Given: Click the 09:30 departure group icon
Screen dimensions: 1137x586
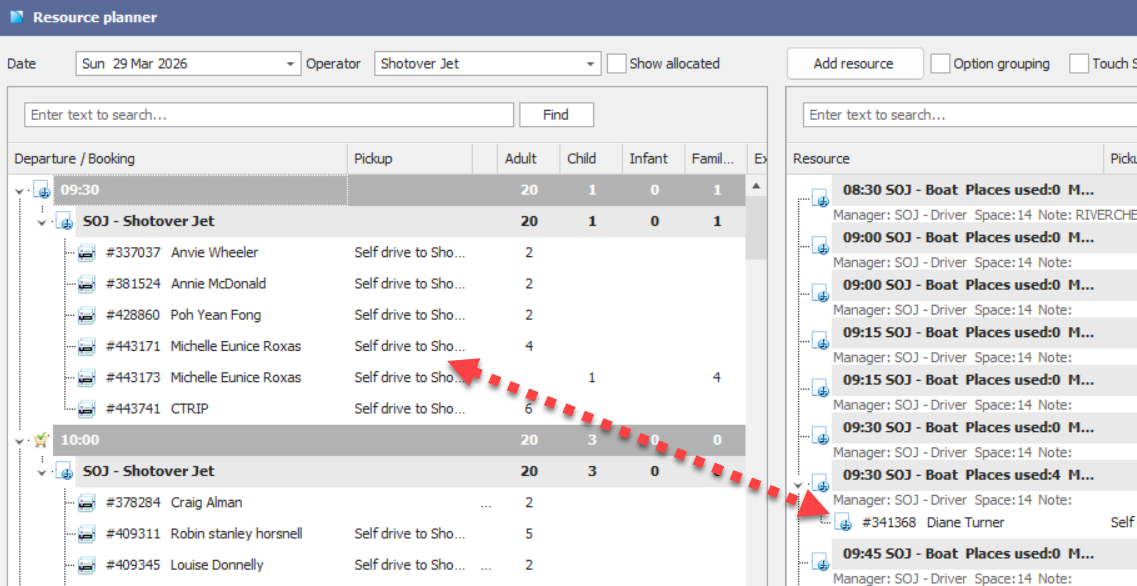Looking at the screenshot, I should click(41, 190).
